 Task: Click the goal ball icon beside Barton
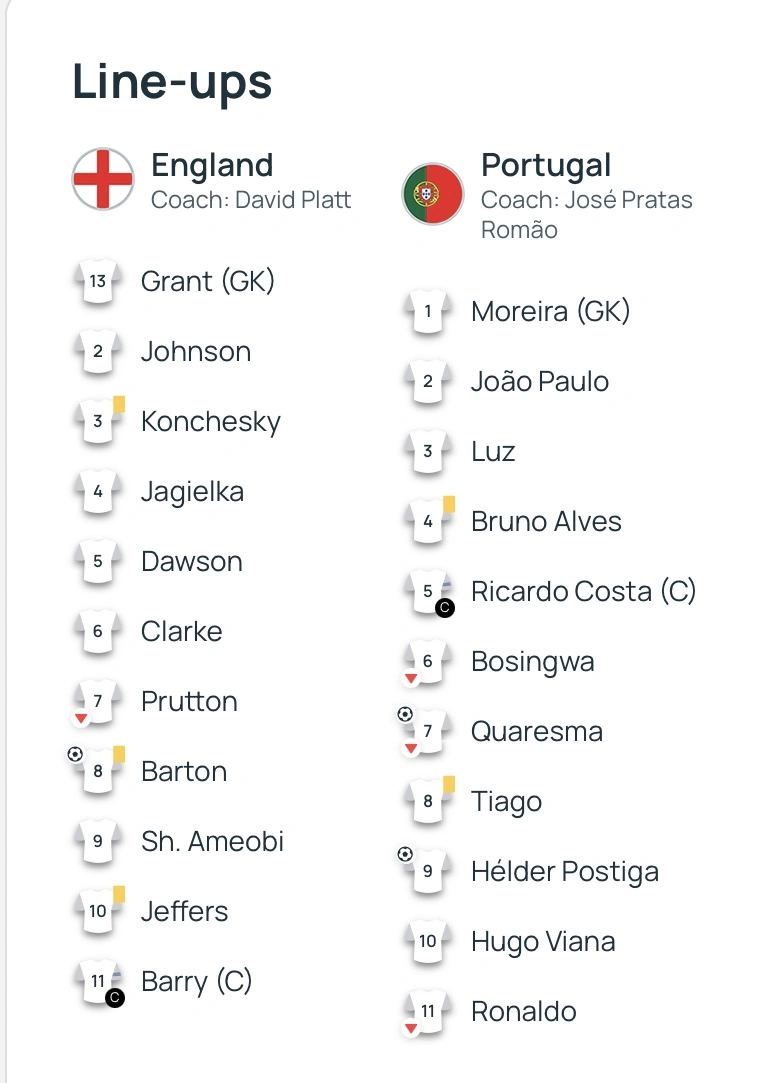pyautogui.click(x=75, y=755)
